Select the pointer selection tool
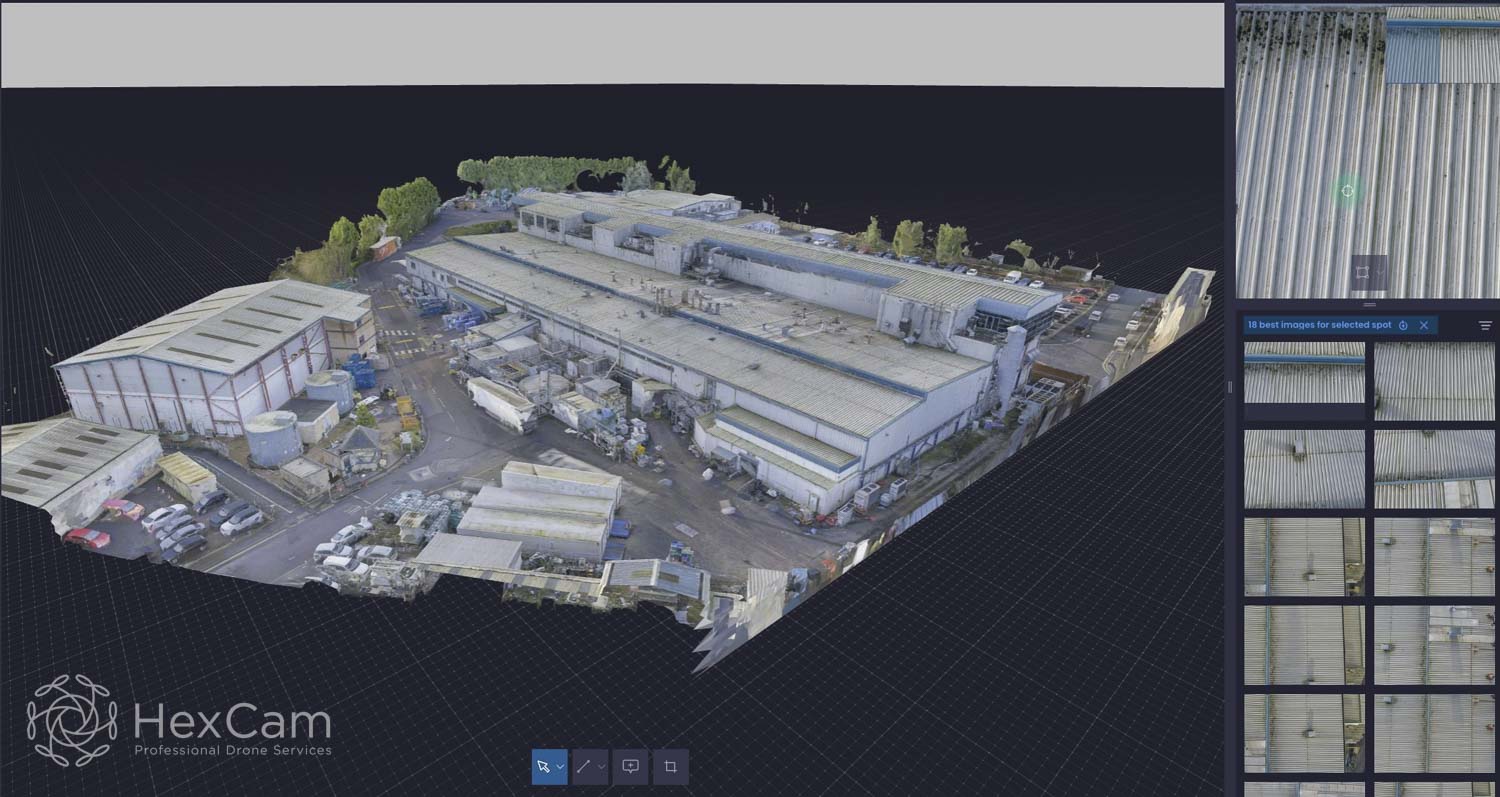 543,767
